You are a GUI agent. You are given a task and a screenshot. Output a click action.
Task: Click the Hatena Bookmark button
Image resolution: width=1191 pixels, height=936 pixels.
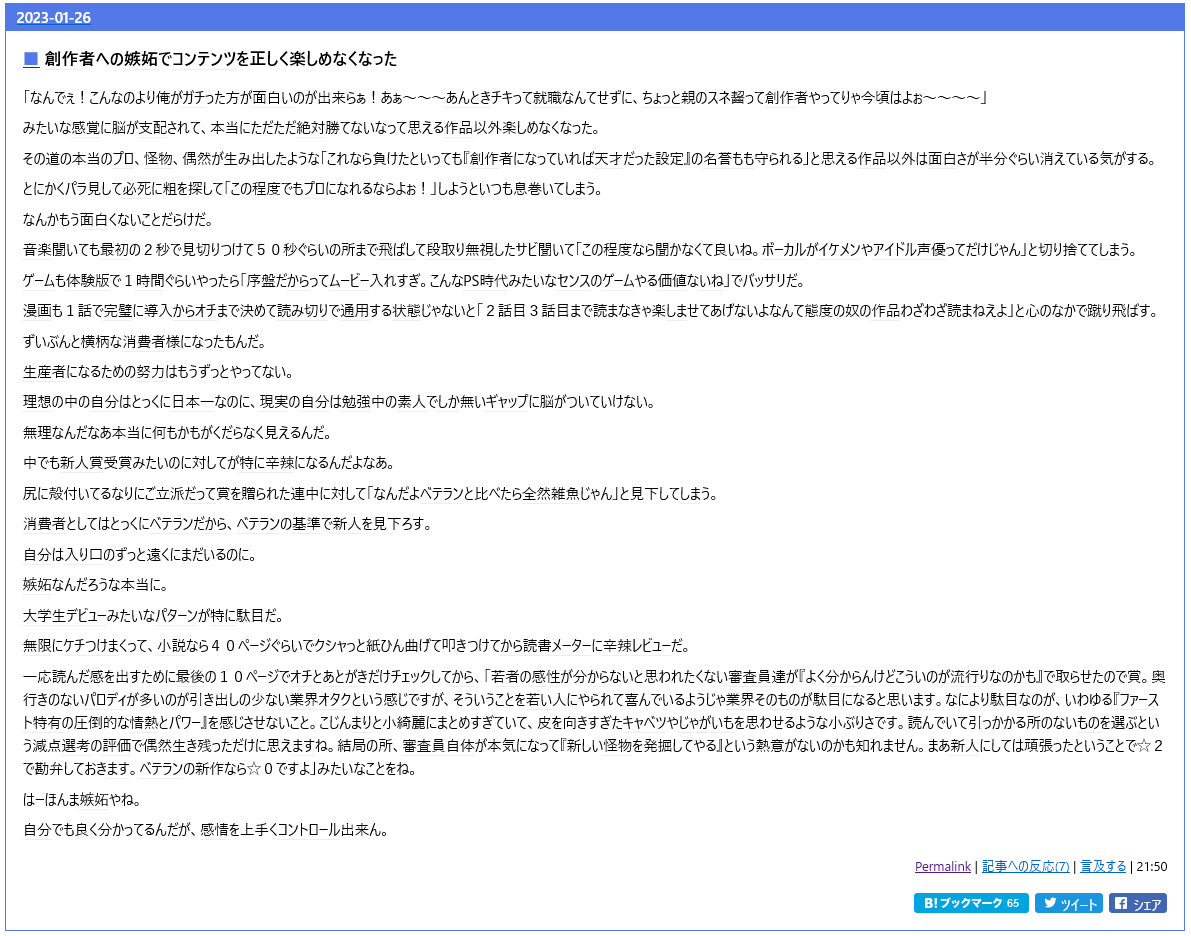click(x=970, y=903)
